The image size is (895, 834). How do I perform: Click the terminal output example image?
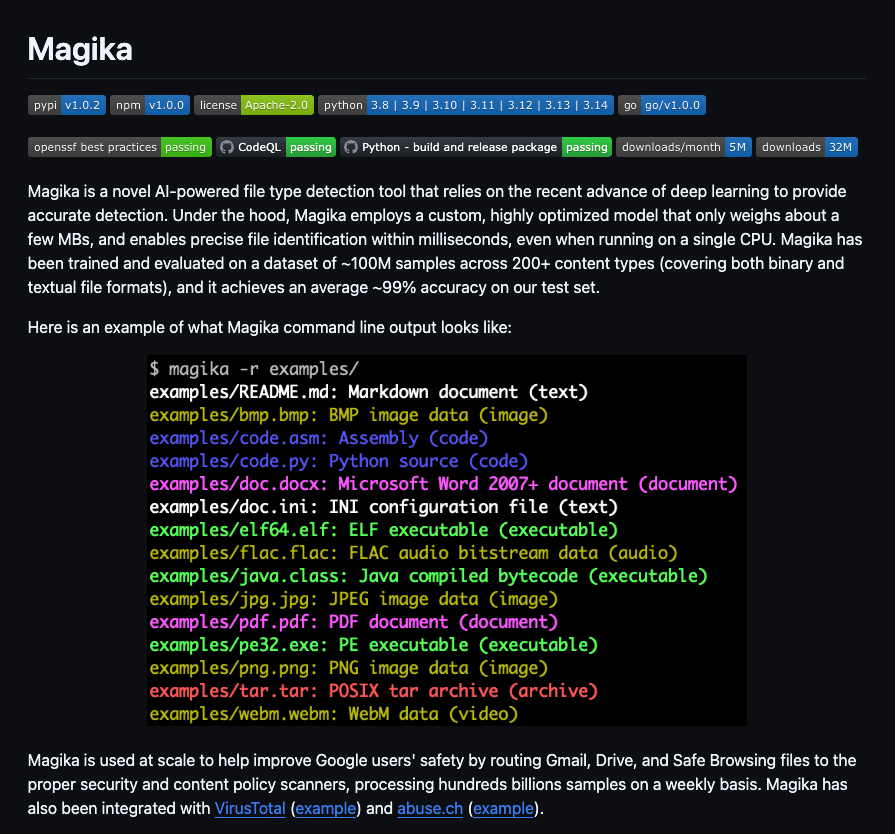447,541
